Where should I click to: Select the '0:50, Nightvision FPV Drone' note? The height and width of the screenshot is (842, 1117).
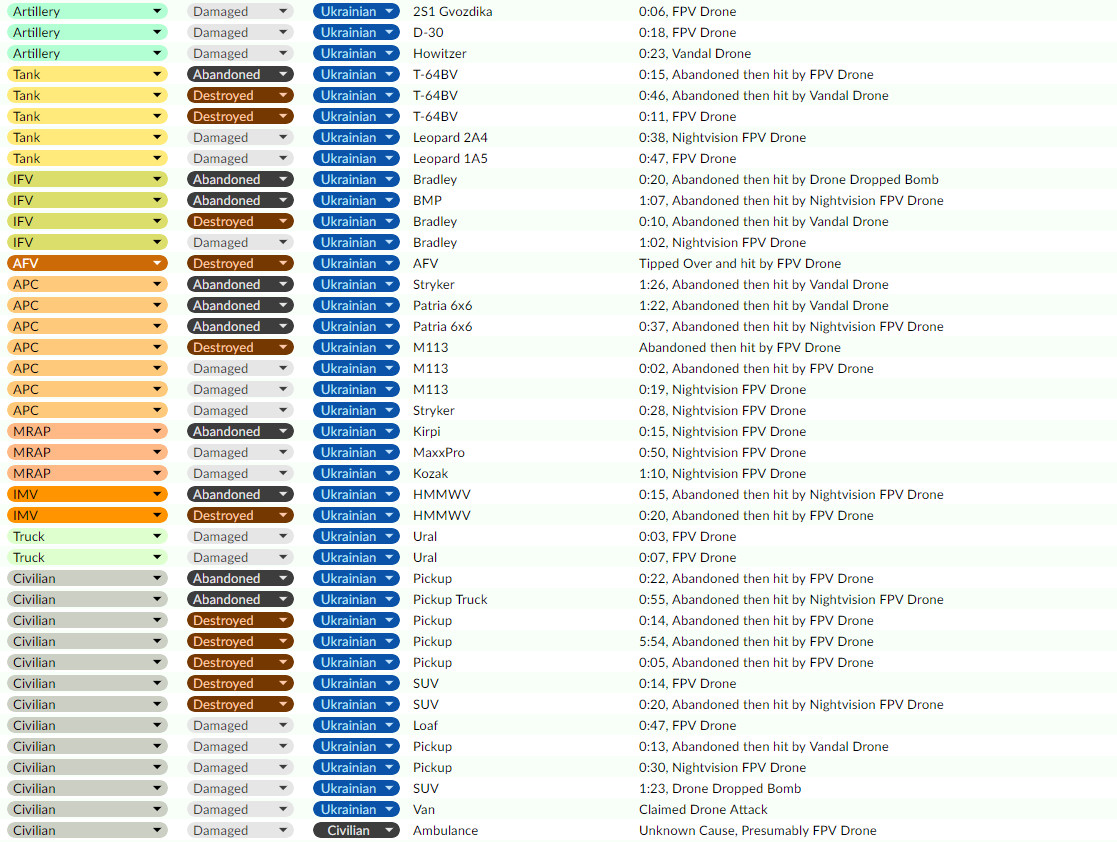tap(722, 453)
